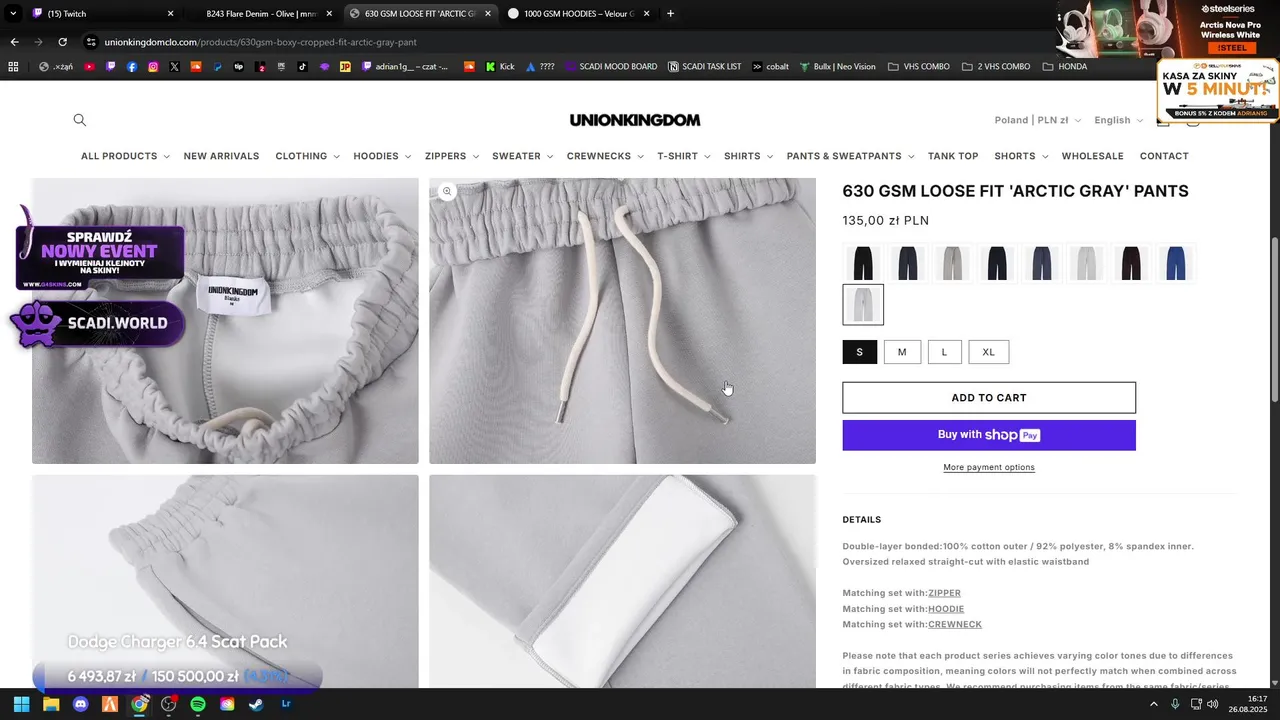Open the matching ZIPPER link
1280x720 pixels.
(944, 593)
